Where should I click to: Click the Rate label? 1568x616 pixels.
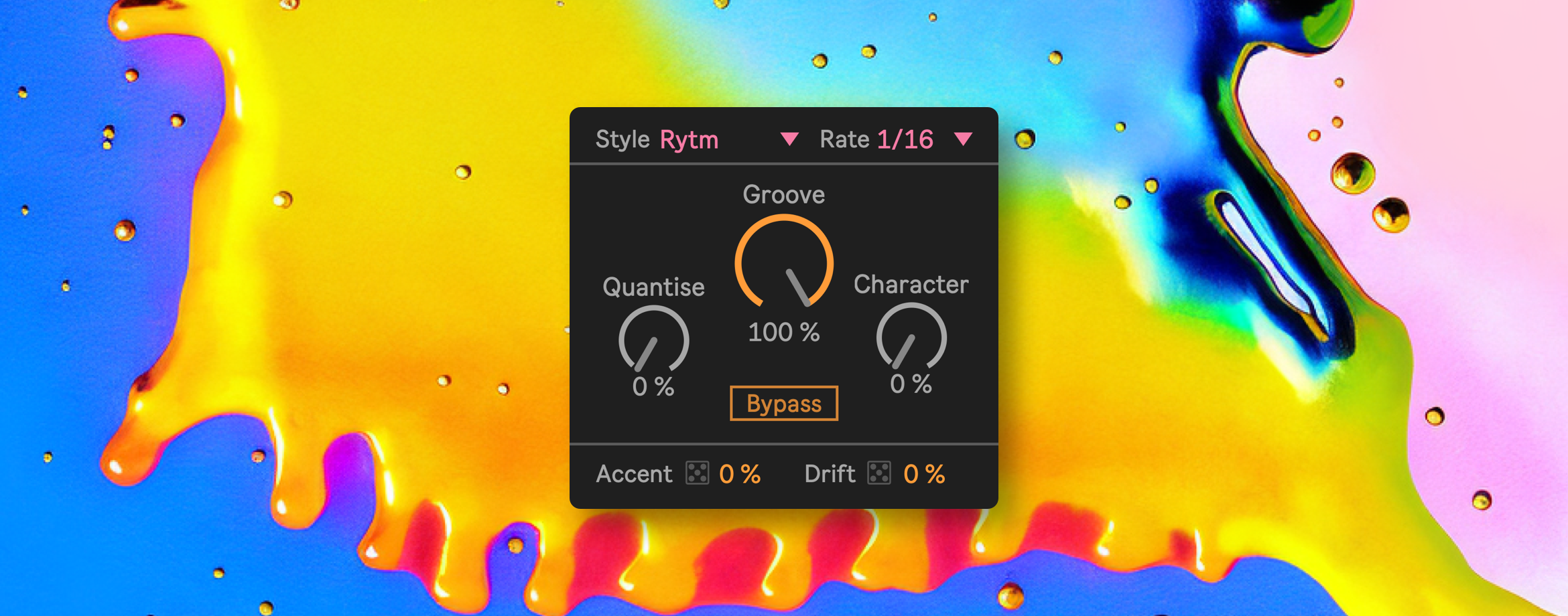(844, 140)
